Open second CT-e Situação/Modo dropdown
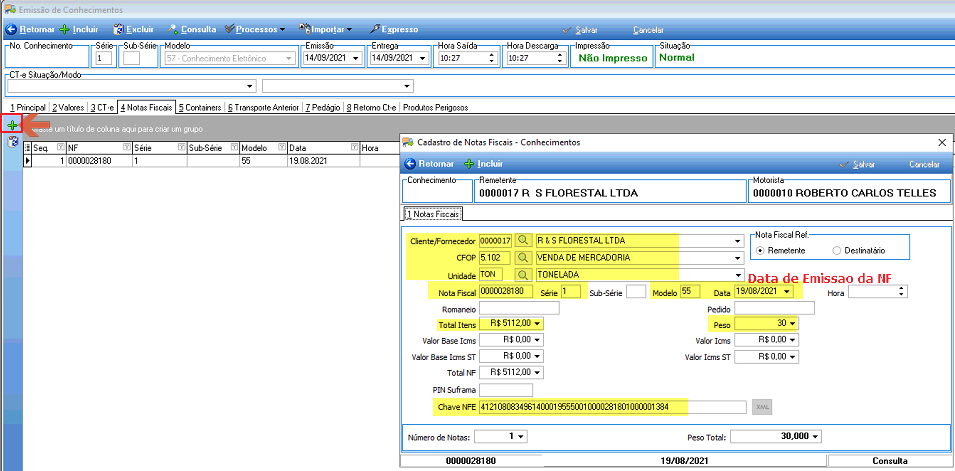The image size is (955, 471). 407,85
